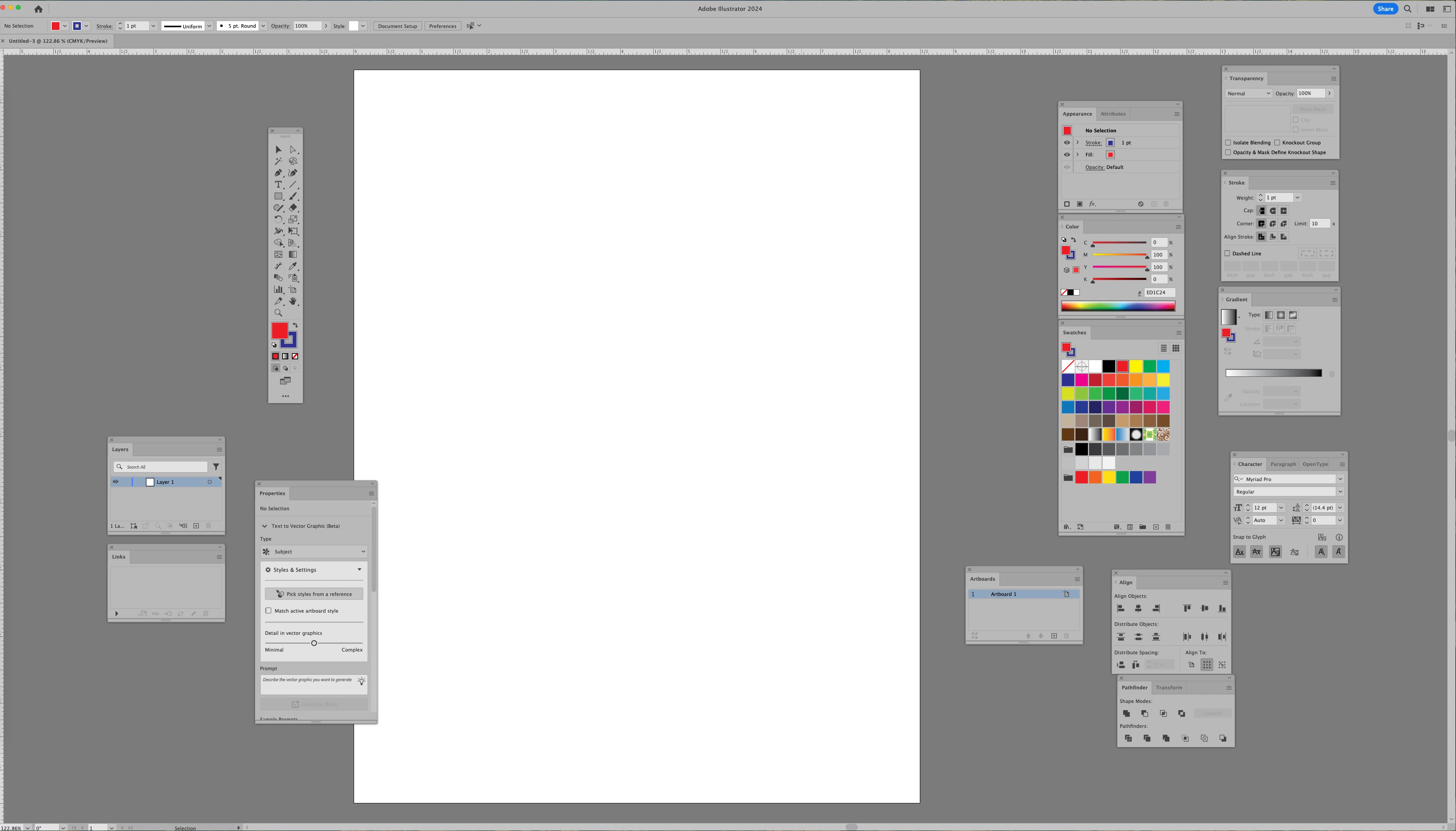Click the Document Setup button
1456x831 pixels.
click(x=397, y=26)
